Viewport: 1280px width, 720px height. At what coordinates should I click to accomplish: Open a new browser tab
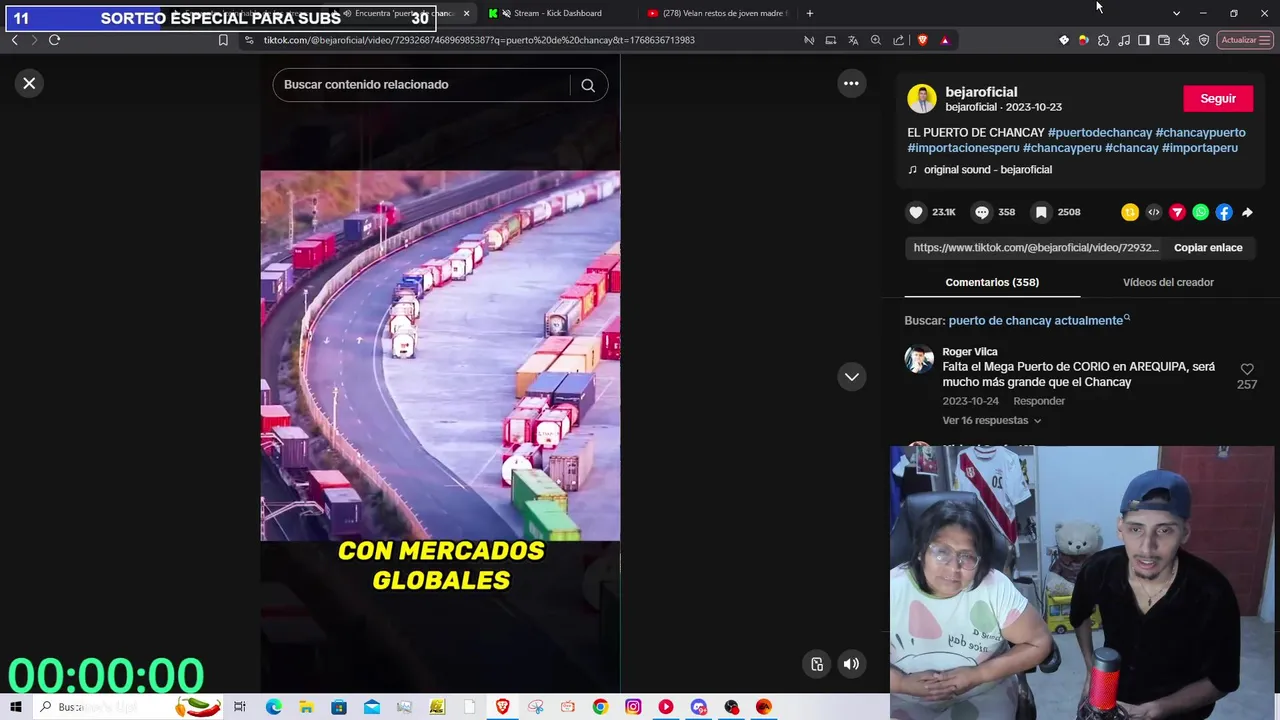pyautogui.click(x=810, y=13)
